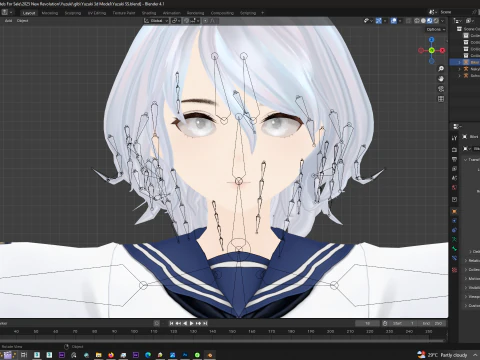
Task: Click the Scene name field
Action: point(455,12)
